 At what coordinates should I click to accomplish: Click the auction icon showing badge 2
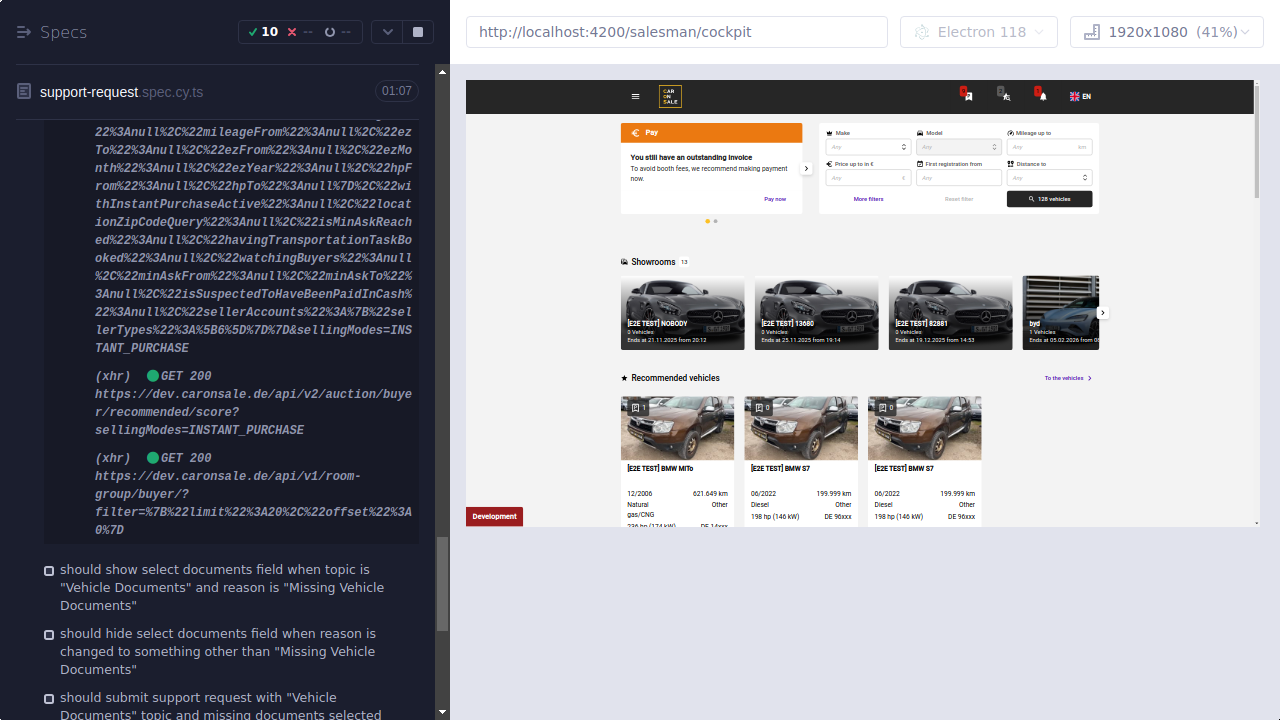click(x=1004, y=96)
